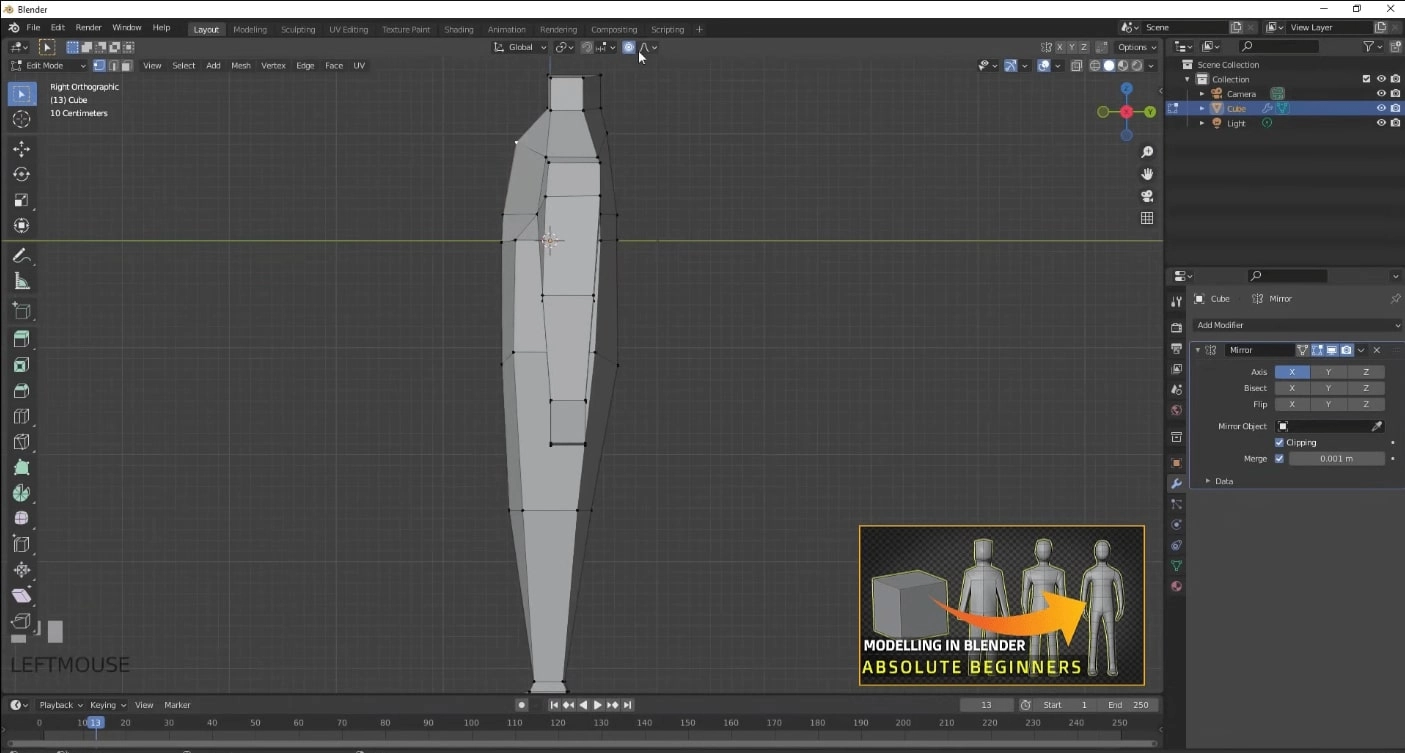Enable proportional editing in the header
Image resolution: width=1405 pixels, height=753 pixels.
coord(628,47)
